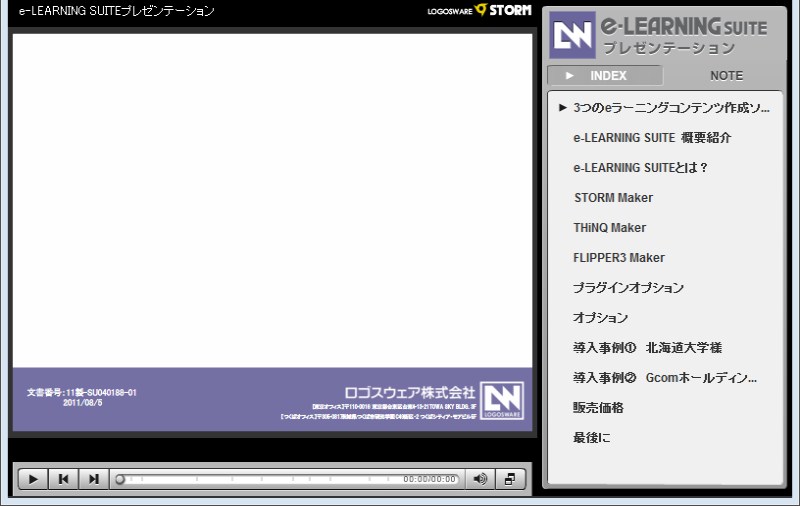Screen dimensions: 800x506
Task: Jump to the FLIPPER3 Maker chapter
Action: click(x=618, y=258)
